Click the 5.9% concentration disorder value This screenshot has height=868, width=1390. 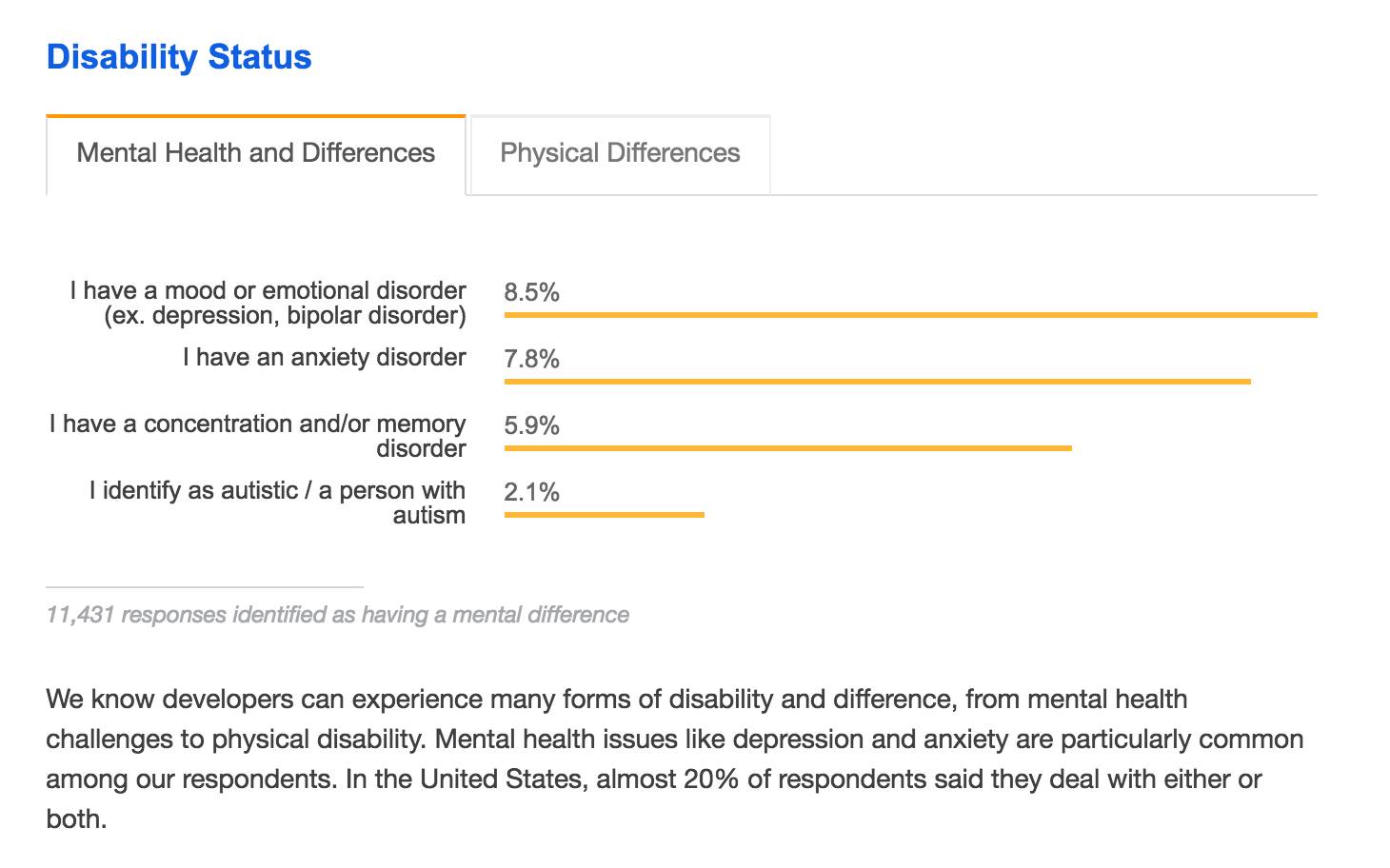point(531,425)
